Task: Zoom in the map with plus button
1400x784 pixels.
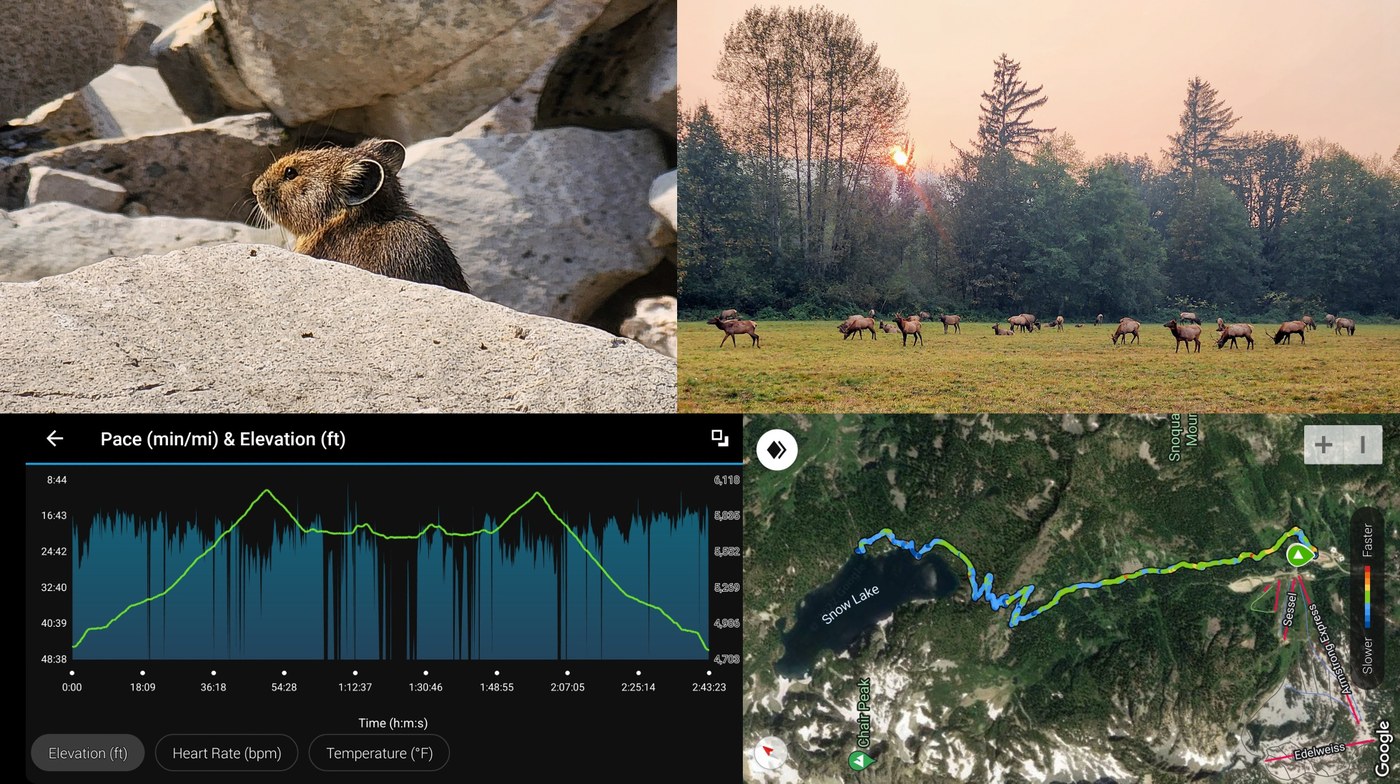Action: tap(1323, 445)
